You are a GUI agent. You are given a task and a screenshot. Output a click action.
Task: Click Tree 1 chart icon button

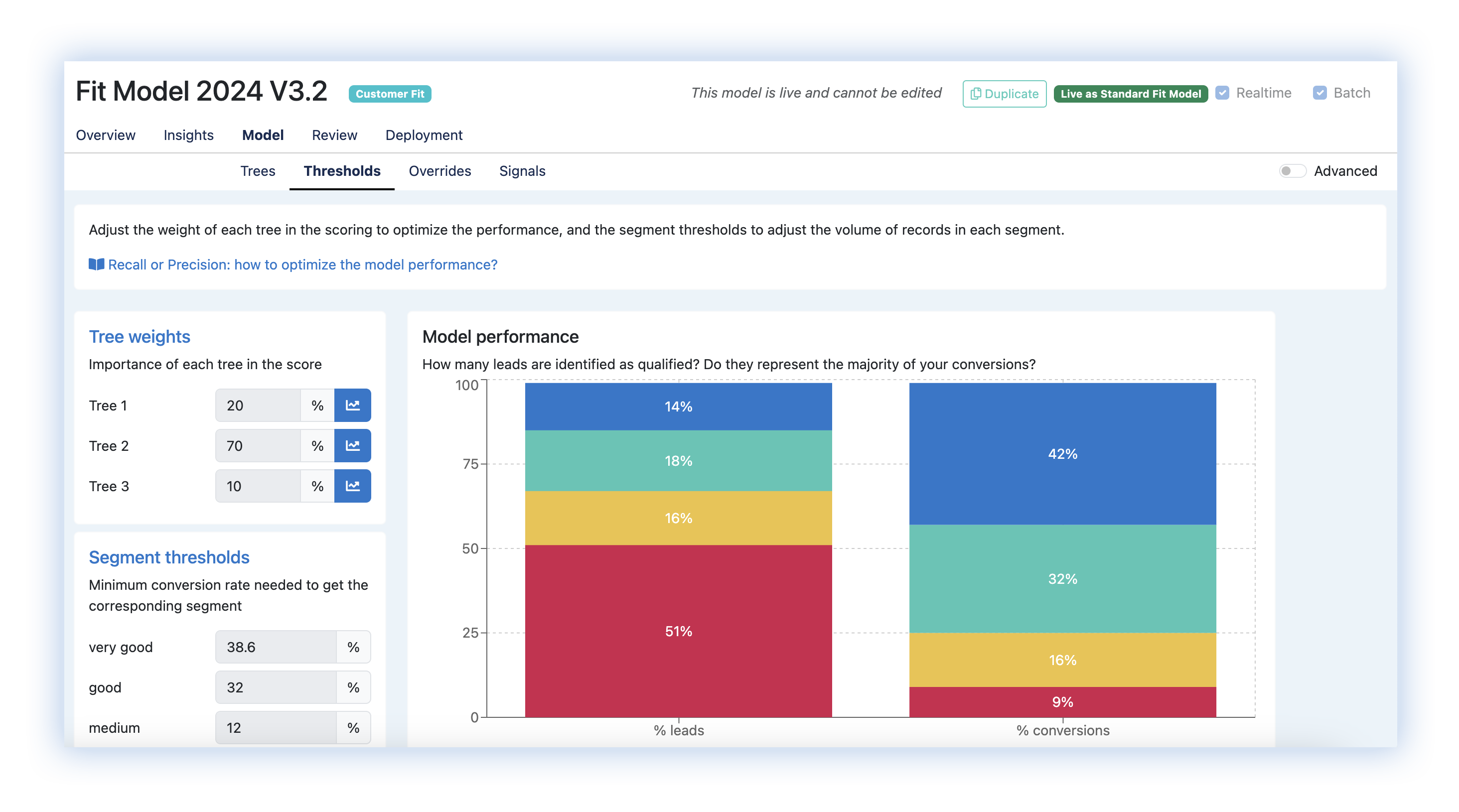tap(352, 406)
